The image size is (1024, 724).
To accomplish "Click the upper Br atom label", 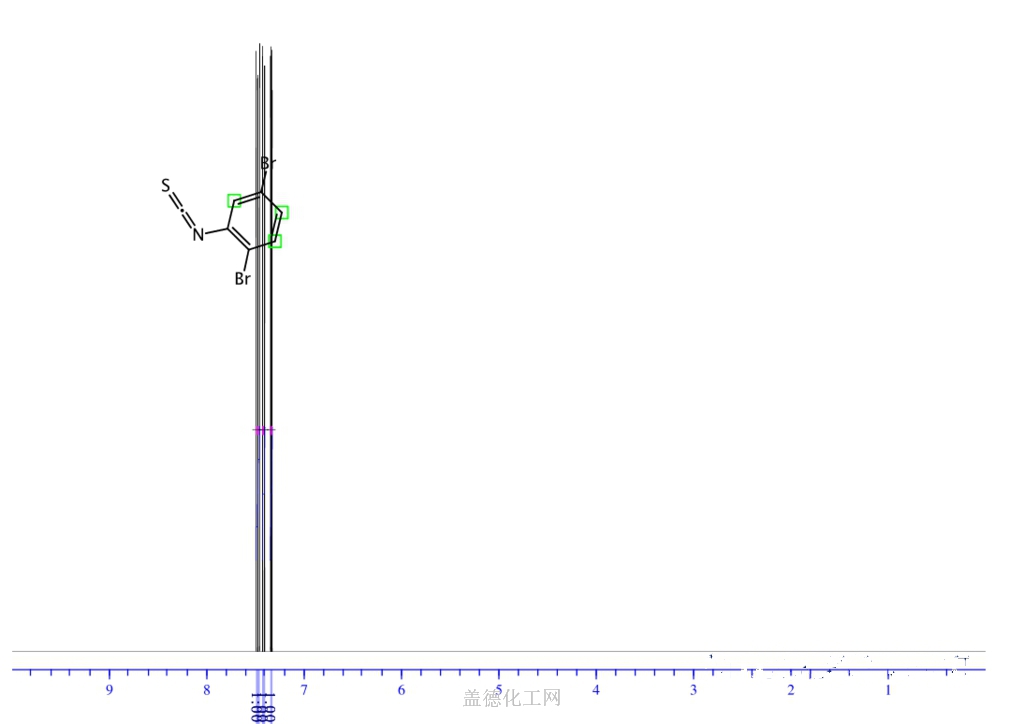I will coord(268,163).
